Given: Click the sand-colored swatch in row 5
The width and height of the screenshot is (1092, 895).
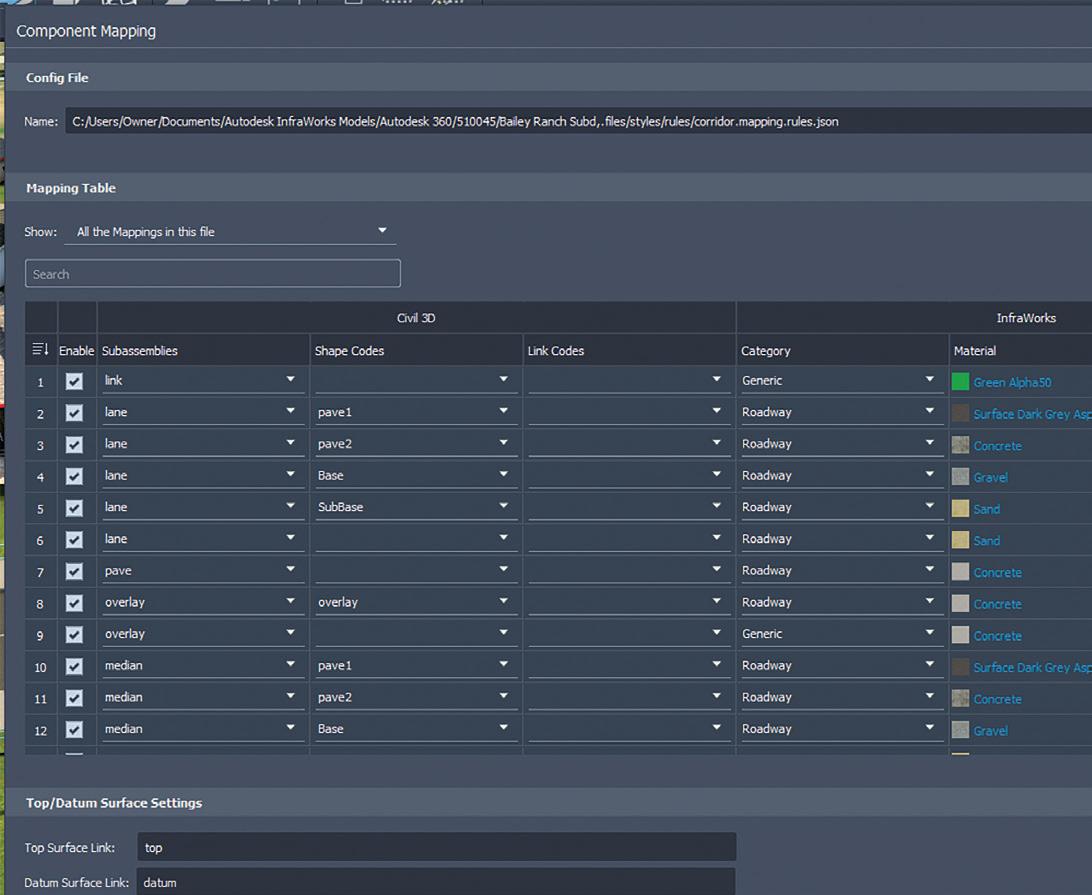Looking at the screenshot, I should [x=960, y=508].
